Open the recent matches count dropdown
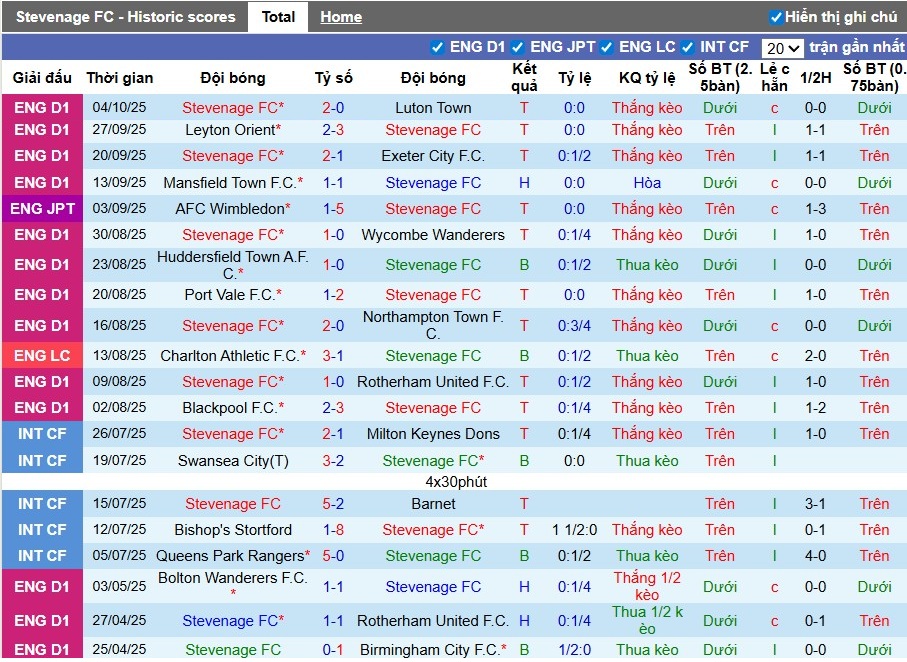Viewport: 907px width, 662px height. 784,46
